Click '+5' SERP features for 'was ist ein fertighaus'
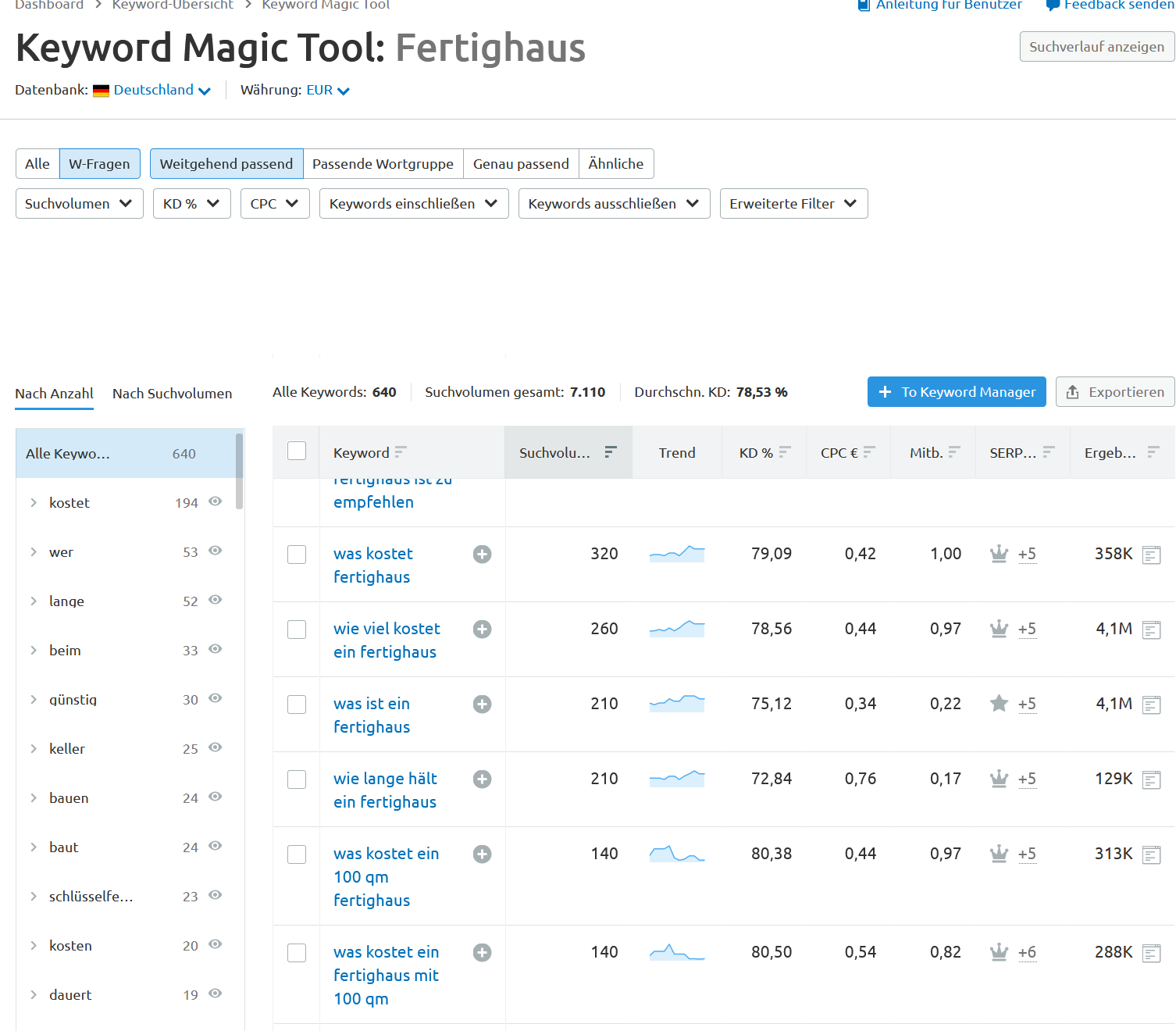The width and height of the screenshot is (1176, 1031). coord(1027,705)
